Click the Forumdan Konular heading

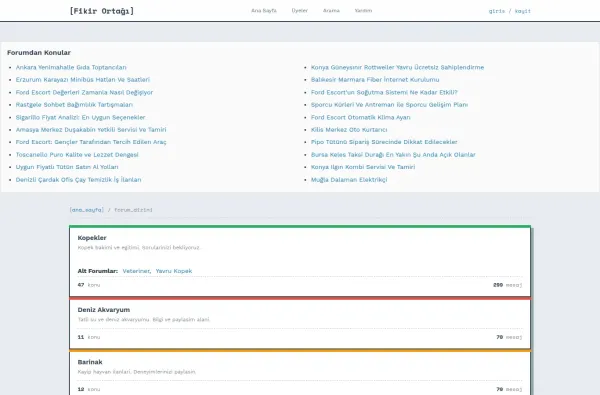tap(39, 52)
